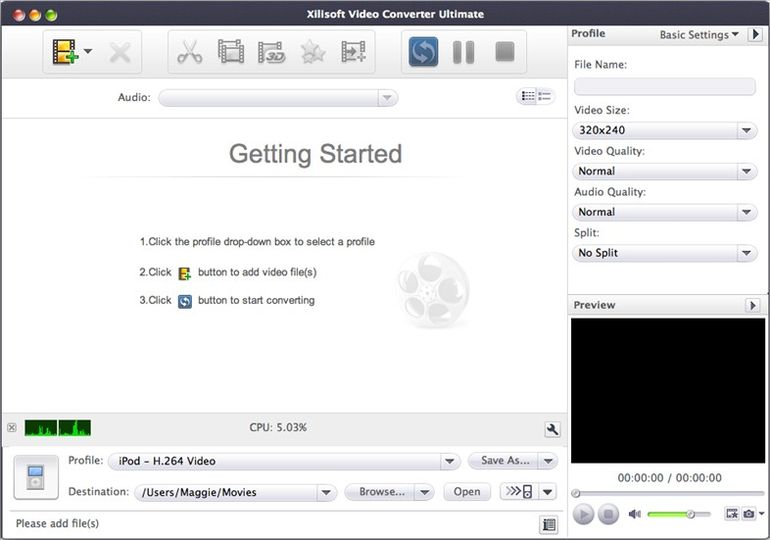
Task: Click the preview compare view icon
Action: click(x=732, y=513)
